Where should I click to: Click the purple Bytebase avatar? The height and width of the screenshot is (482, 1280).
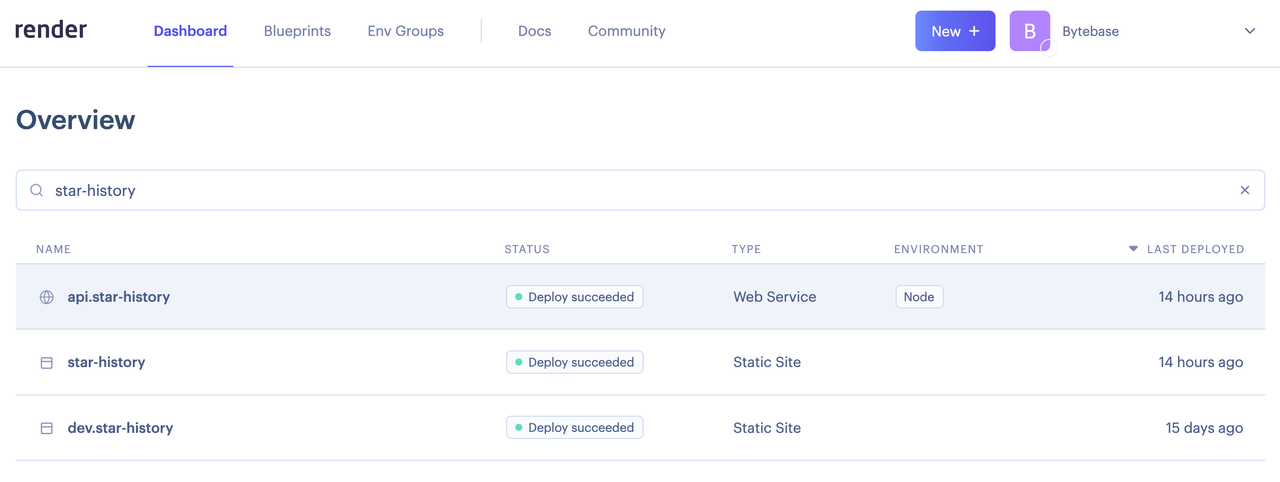tap(1029, 31)
